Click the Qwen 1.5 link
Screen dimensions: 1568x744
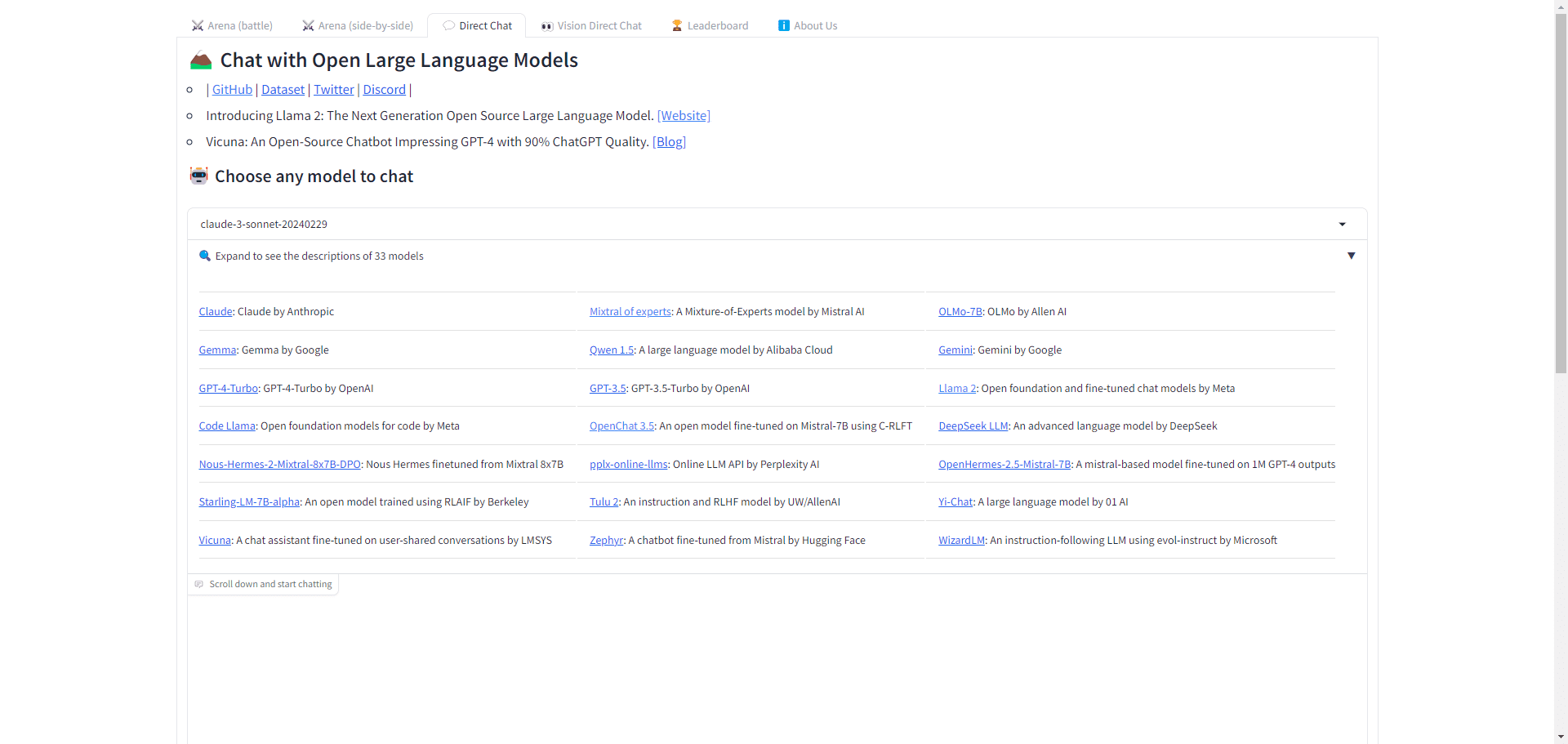pyautogui.click(x=612, y=350)
